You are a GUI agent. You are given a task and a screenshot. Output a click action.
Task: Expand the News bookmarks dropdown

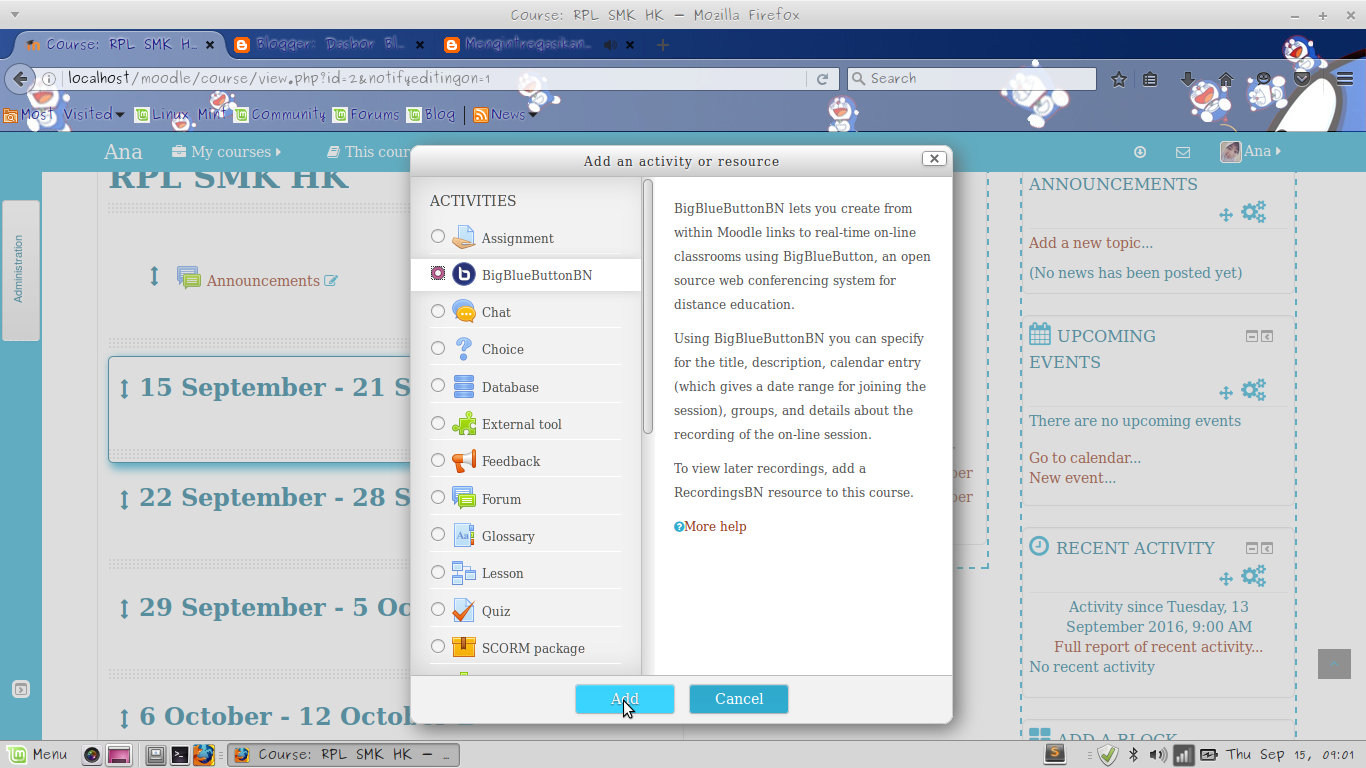tap(506, 114)
